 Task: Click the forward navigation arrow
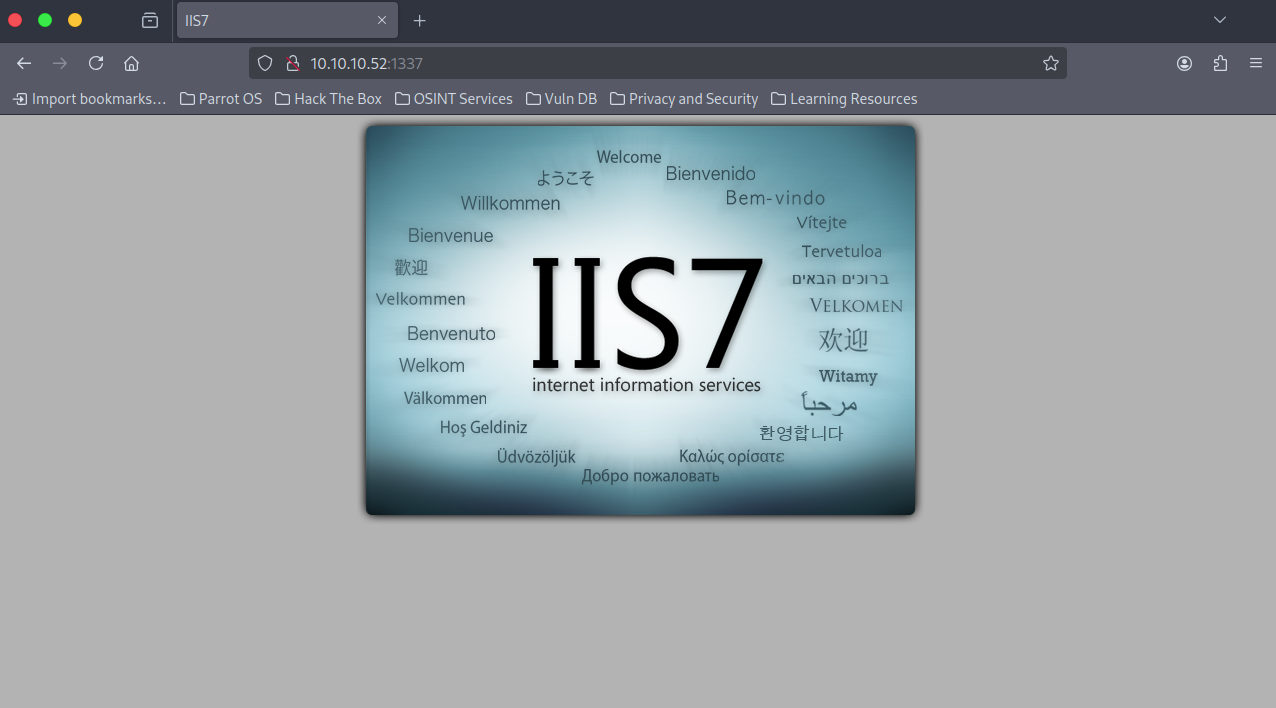click(x=60, y=63)
